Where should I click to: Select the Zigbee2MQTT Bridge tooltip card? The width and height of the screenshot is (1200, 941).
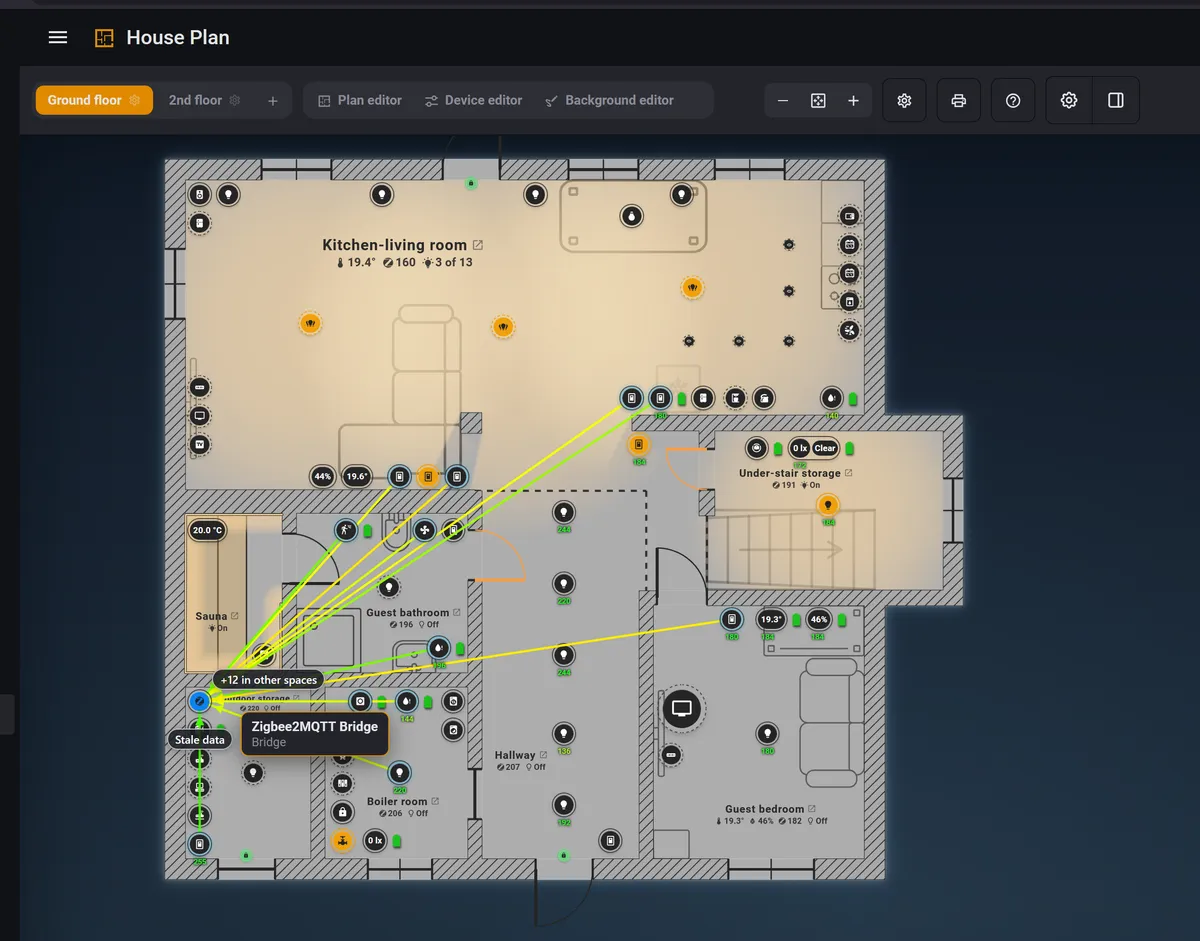click(x=315, y=734)
